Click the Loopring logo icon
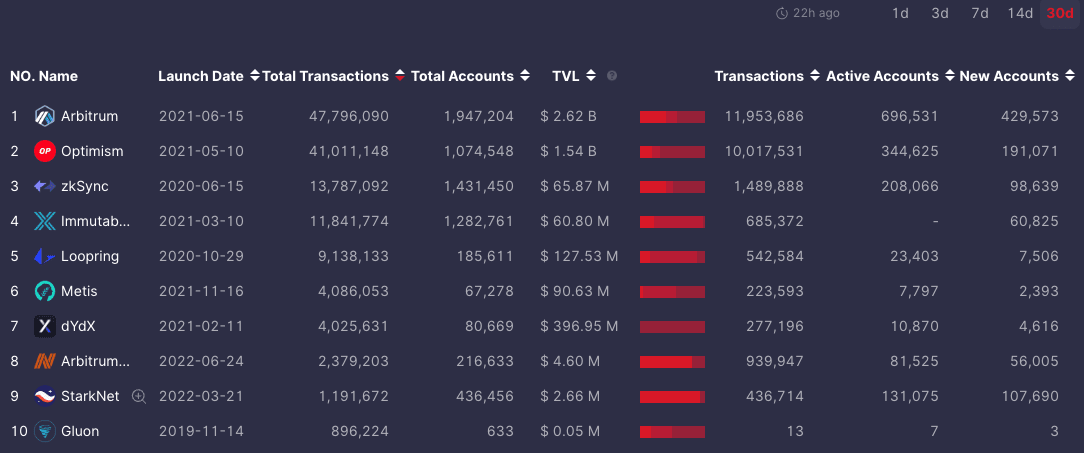1084x453 pixels. (x=45, y=257)
